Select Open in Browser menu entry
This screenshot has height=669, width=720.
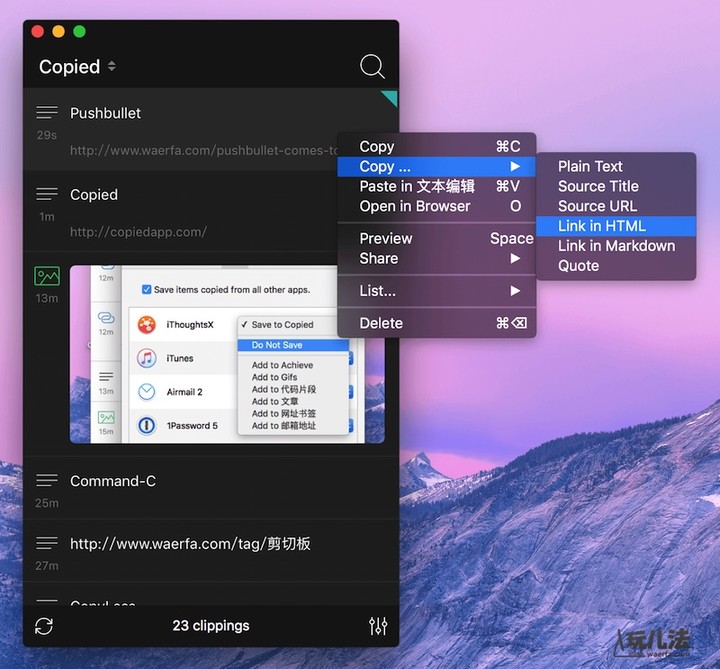[415, 206]
